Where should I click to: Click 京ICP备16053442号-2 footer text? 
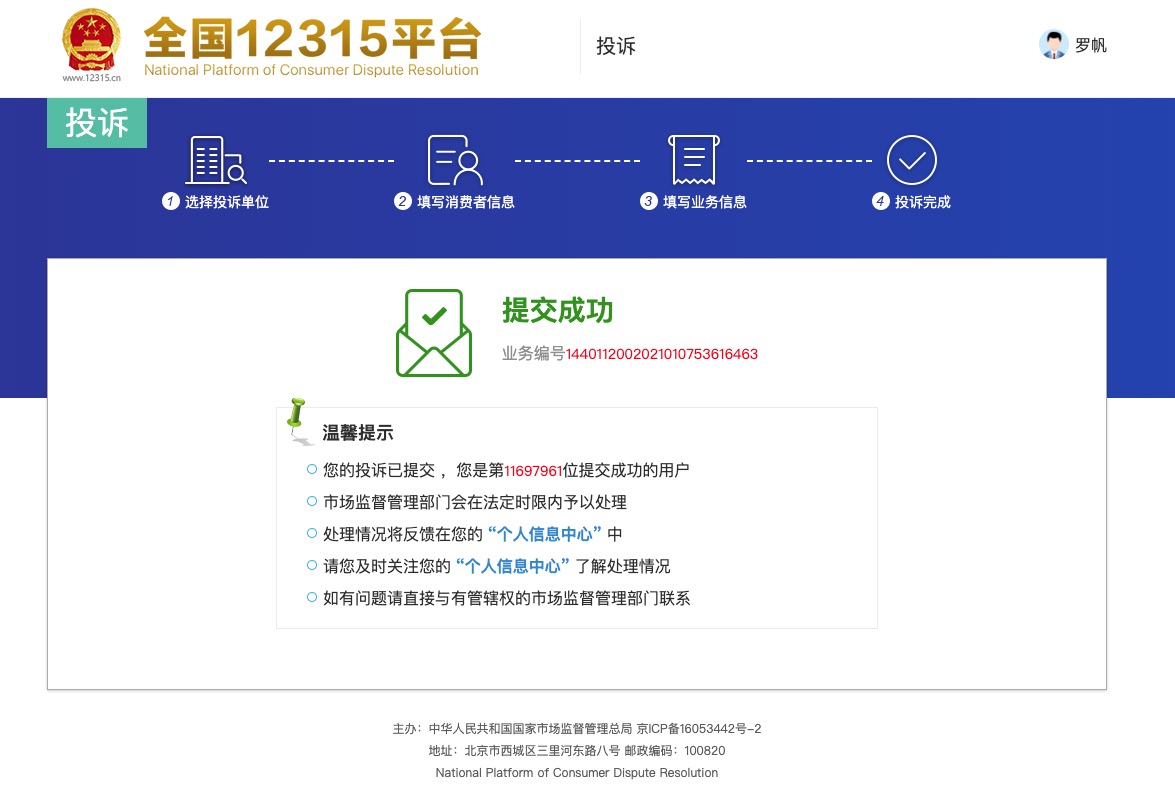(698, 729)
